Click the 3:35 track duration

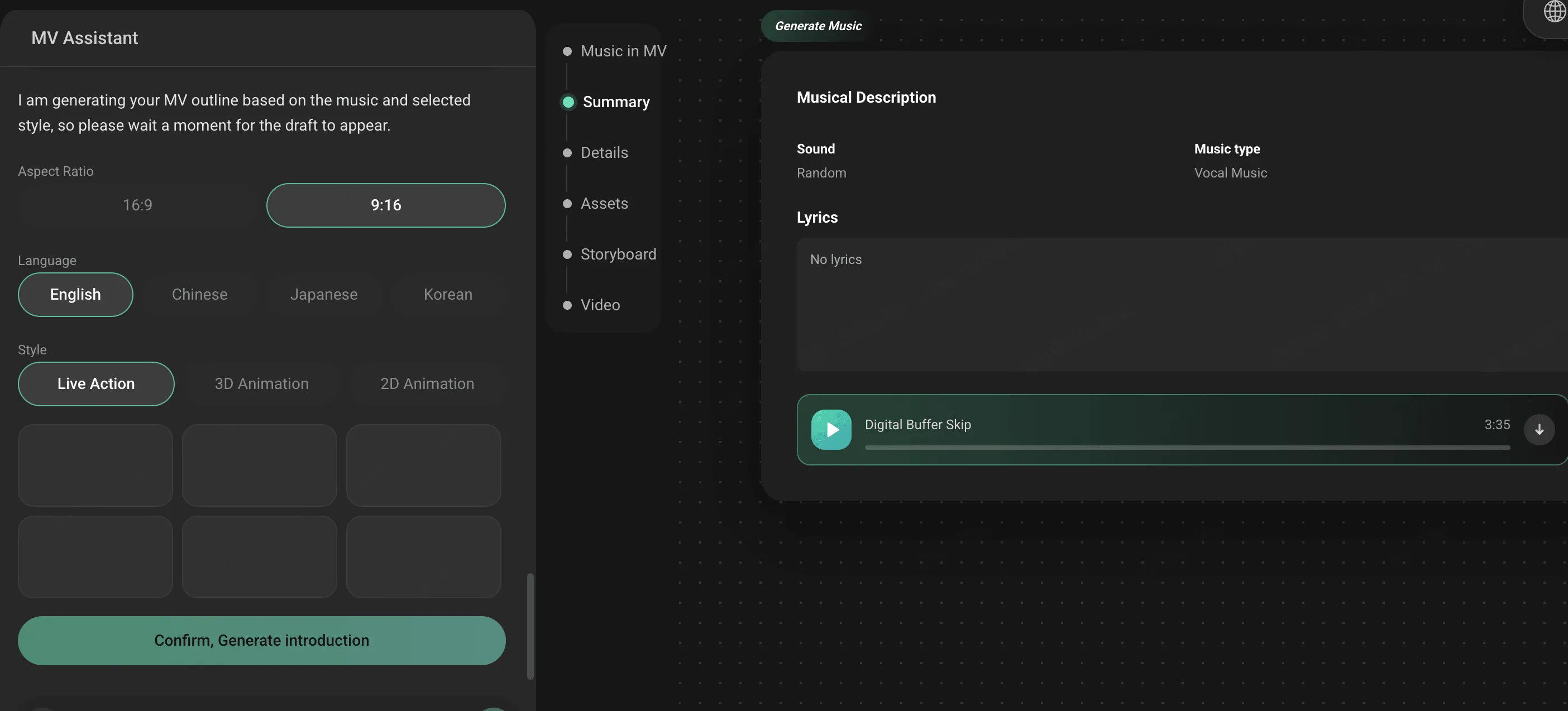(1497, 425)
